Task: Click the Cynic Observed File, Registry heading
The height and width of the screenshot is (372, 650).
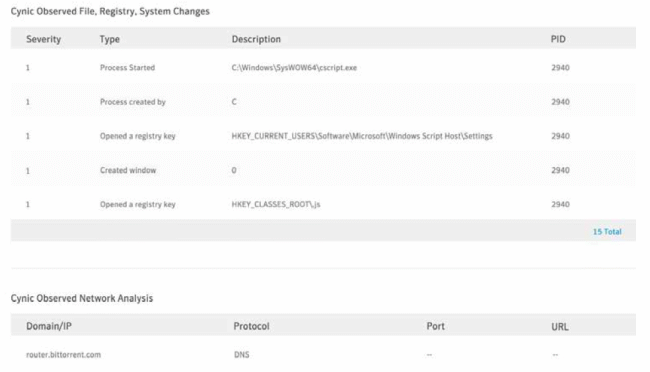Action: point(110,11)
